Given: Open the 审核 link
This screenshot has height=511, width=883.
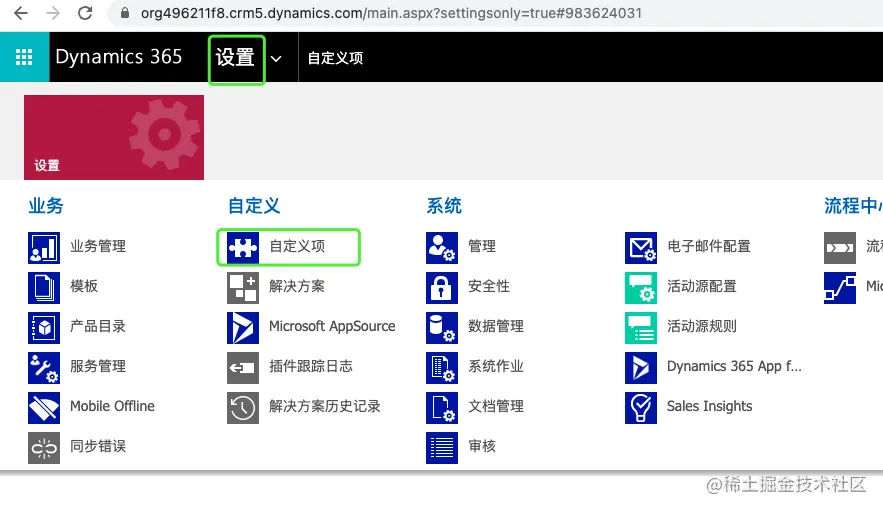Looking at the screenshot, I should (482, 446).
